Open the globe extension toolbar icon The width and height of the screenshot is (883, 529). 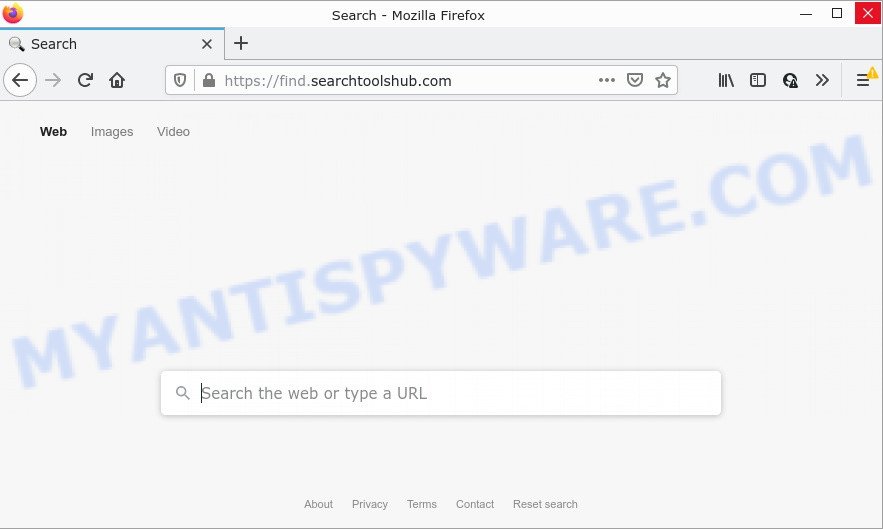coord(790,81)
